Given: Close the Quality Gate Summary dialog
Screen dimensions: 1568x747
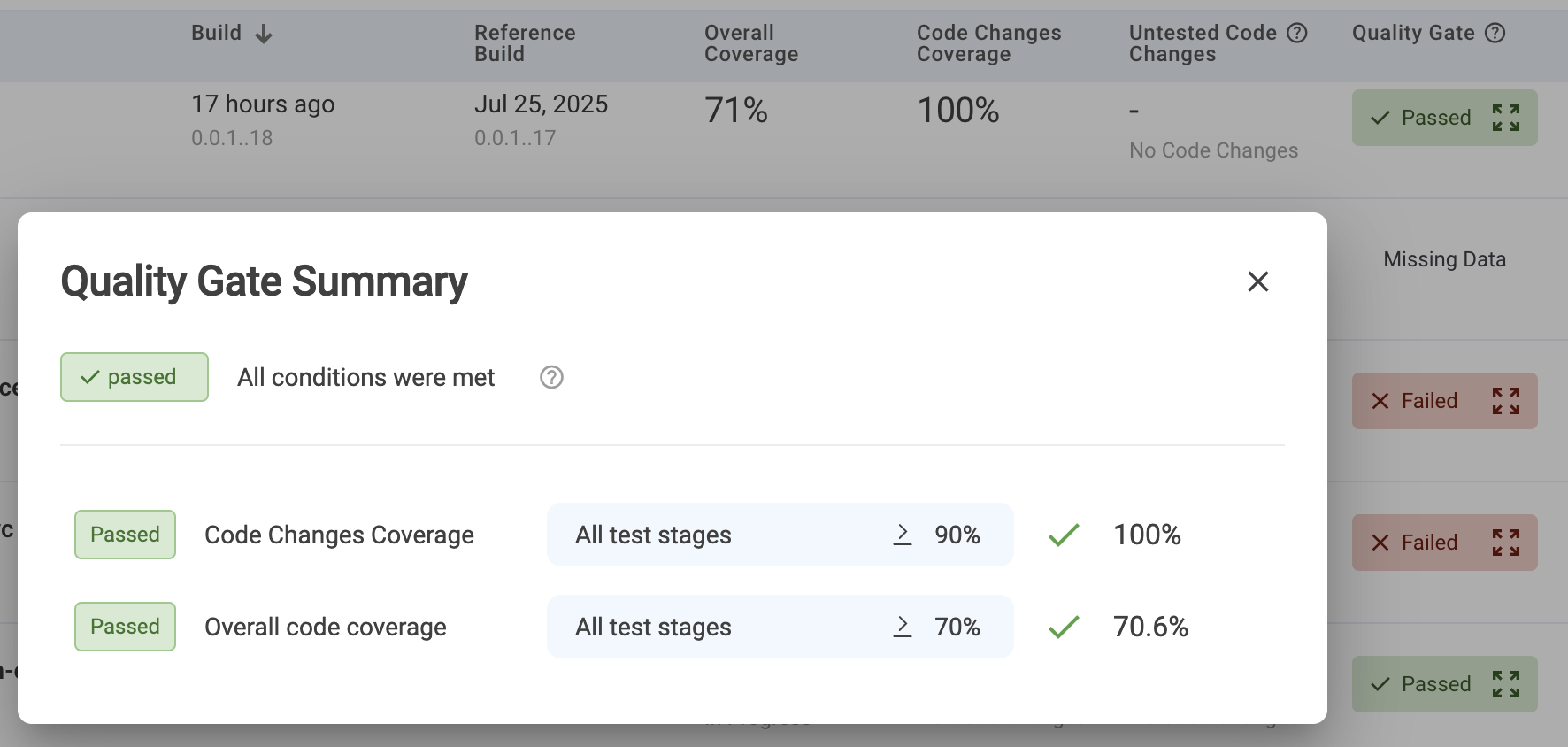Looking at the screenshot, I should 1257,281.
